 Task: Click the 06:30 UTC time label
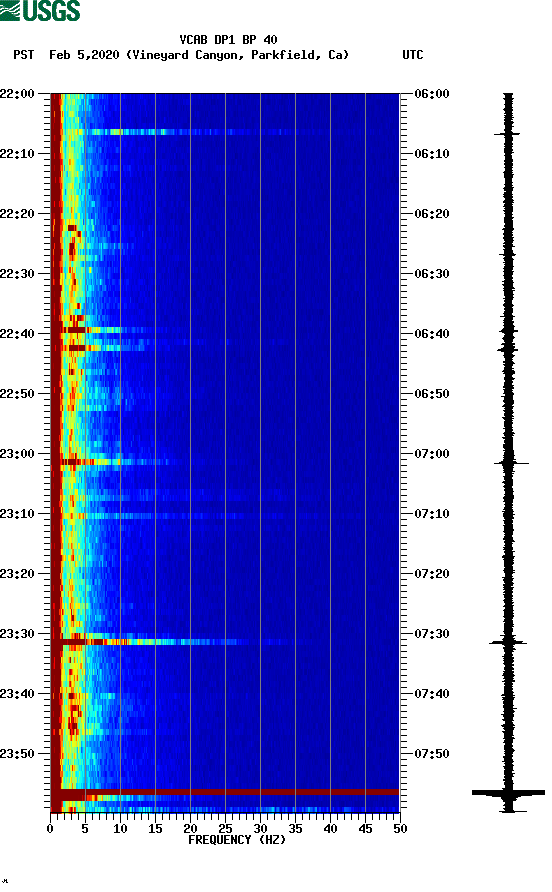[x=432, y=274]
